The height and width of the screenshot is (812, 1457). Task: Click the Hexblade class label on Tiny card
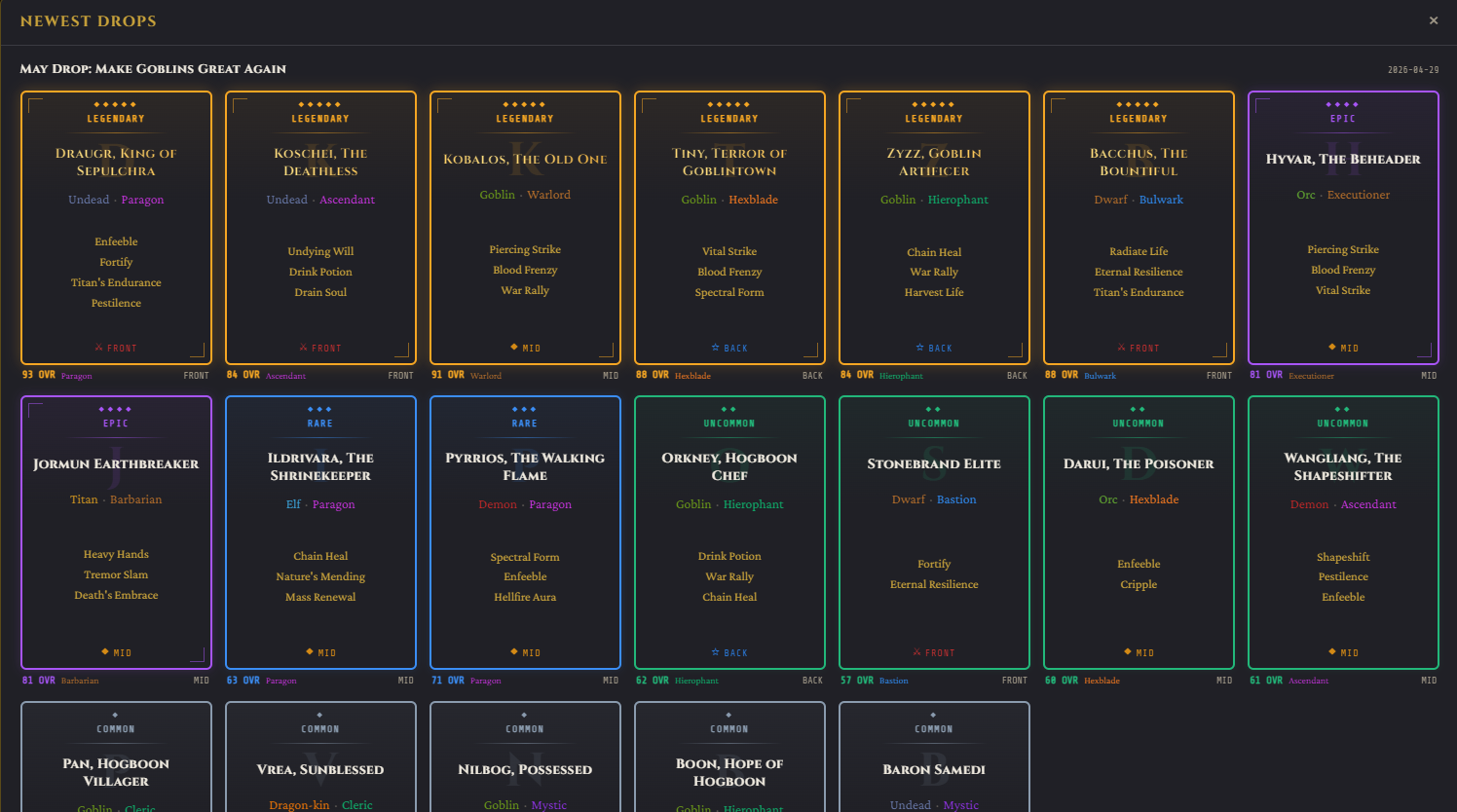point(754,200)
